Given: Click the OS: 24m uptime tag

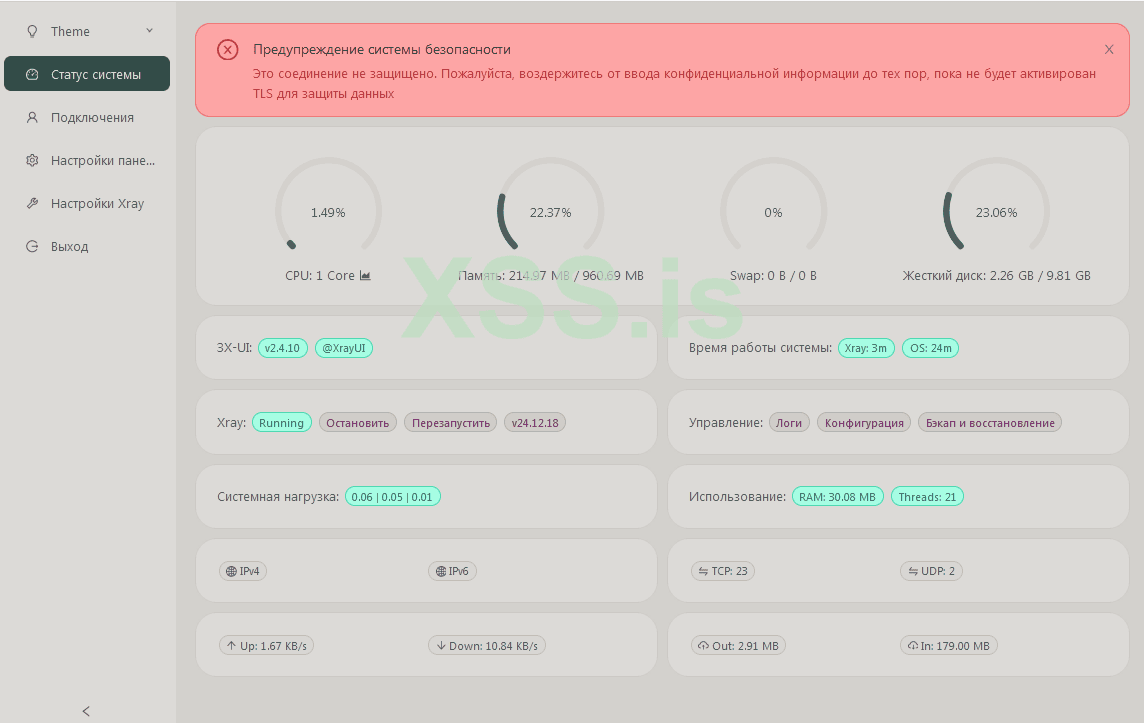Looking at the screenshot, I should [930, 348].
